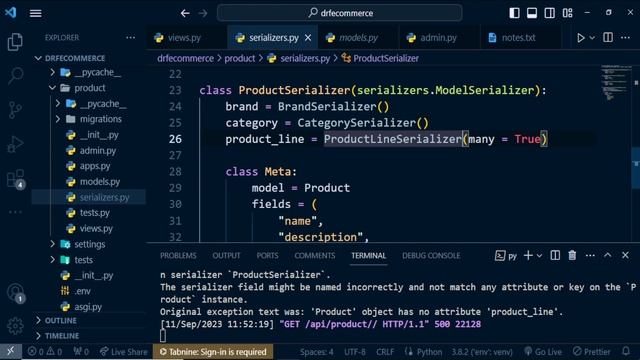Open the Accounts menu icon
Viewport: 640px width, 360px height.
tap(16, 293)
